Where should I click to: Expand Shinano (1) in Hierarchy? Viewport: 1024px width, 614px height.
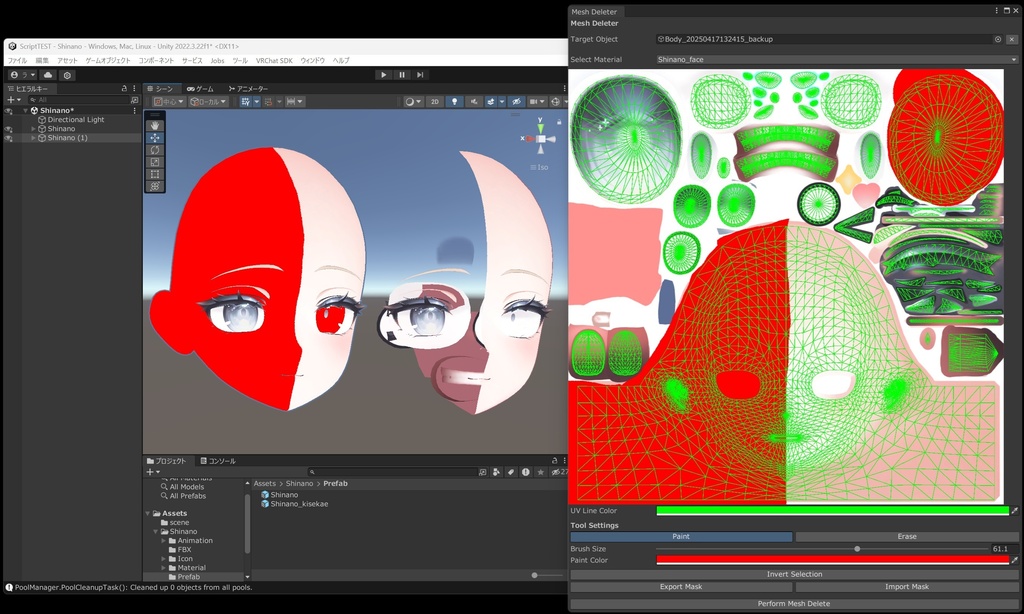(x=33, y=138)
